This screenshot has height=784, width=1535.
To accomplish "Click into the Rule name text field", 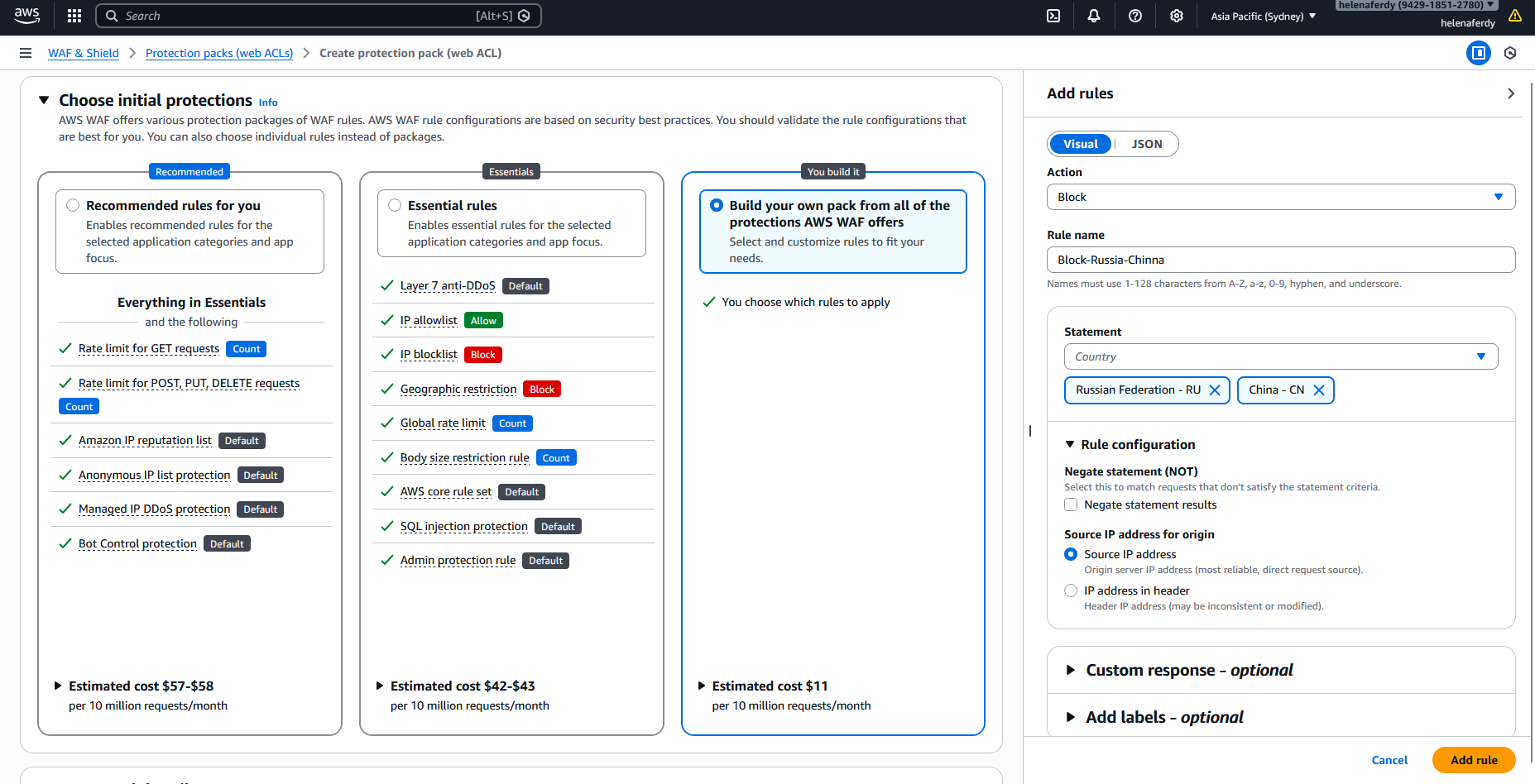I will point(1280,260).
